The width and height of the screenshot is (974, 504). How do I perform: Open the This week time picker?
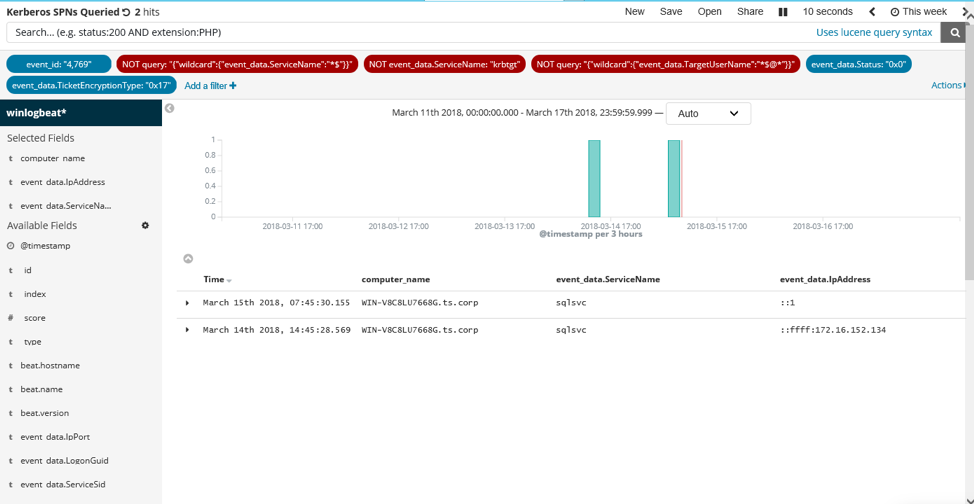tap(918, 12)
